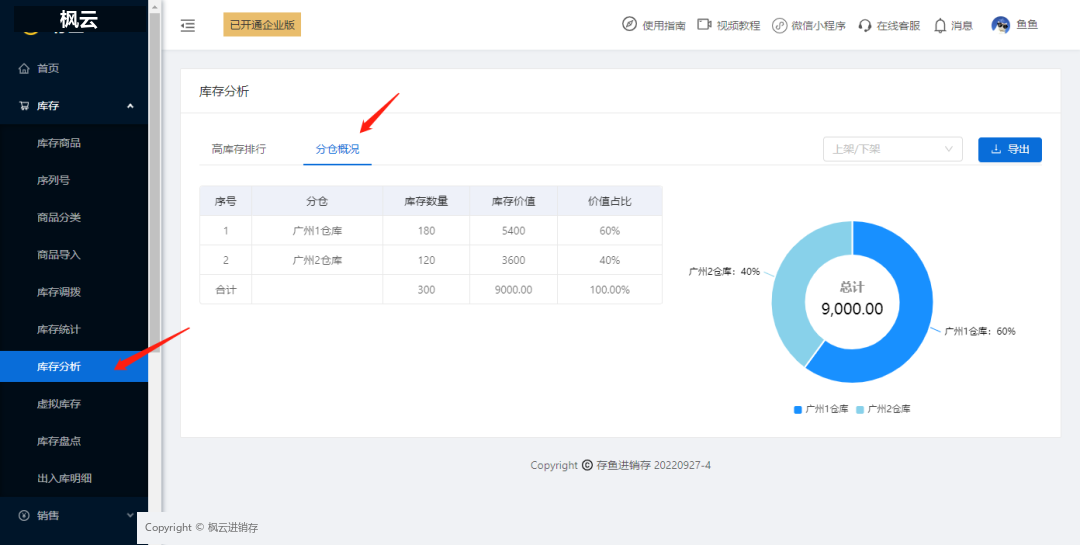Open the 上架/下架 dropdown
Viewport: 1080px width, 545px height.
pyautogui.click(x=893, y=149)
